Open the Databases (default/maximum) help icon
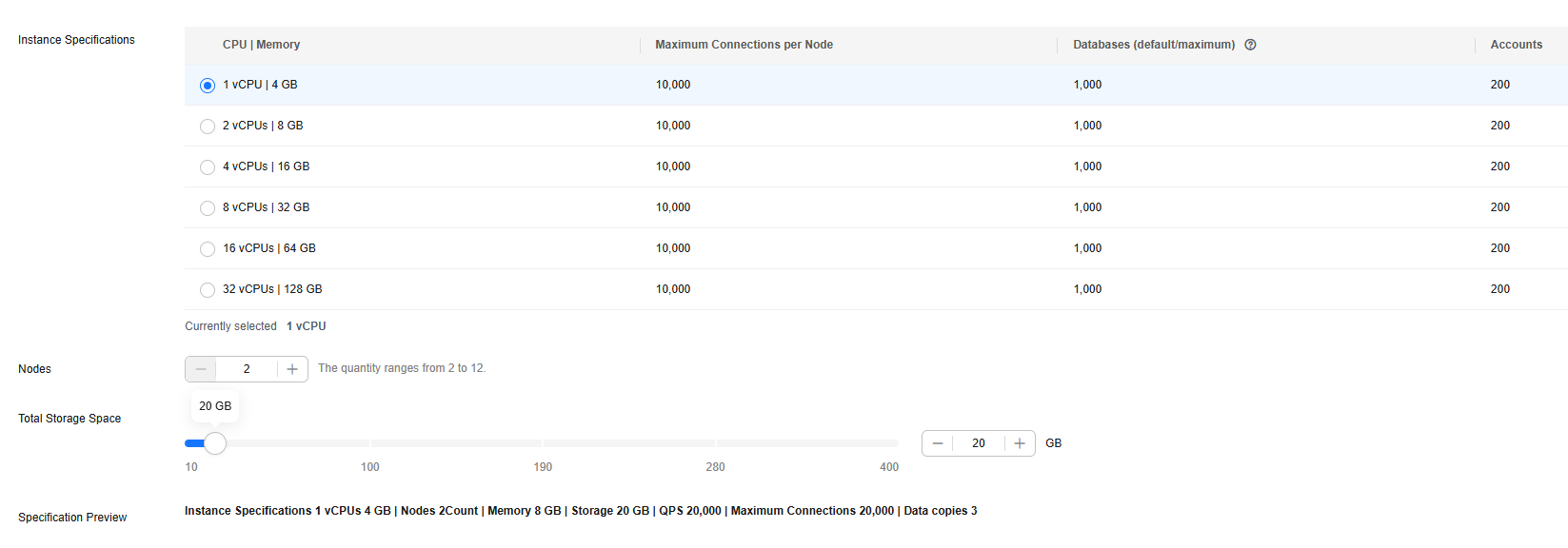 tap(1251, 45)
